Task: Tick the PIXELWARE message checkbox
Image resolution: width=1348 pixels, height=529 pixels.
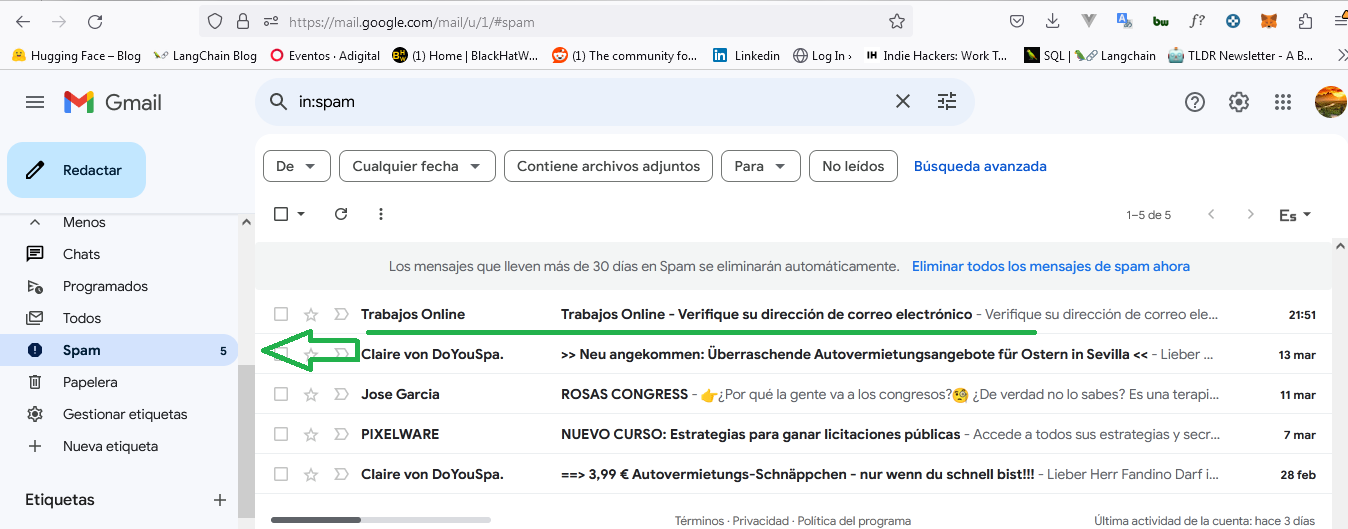Action: (281, 434)
